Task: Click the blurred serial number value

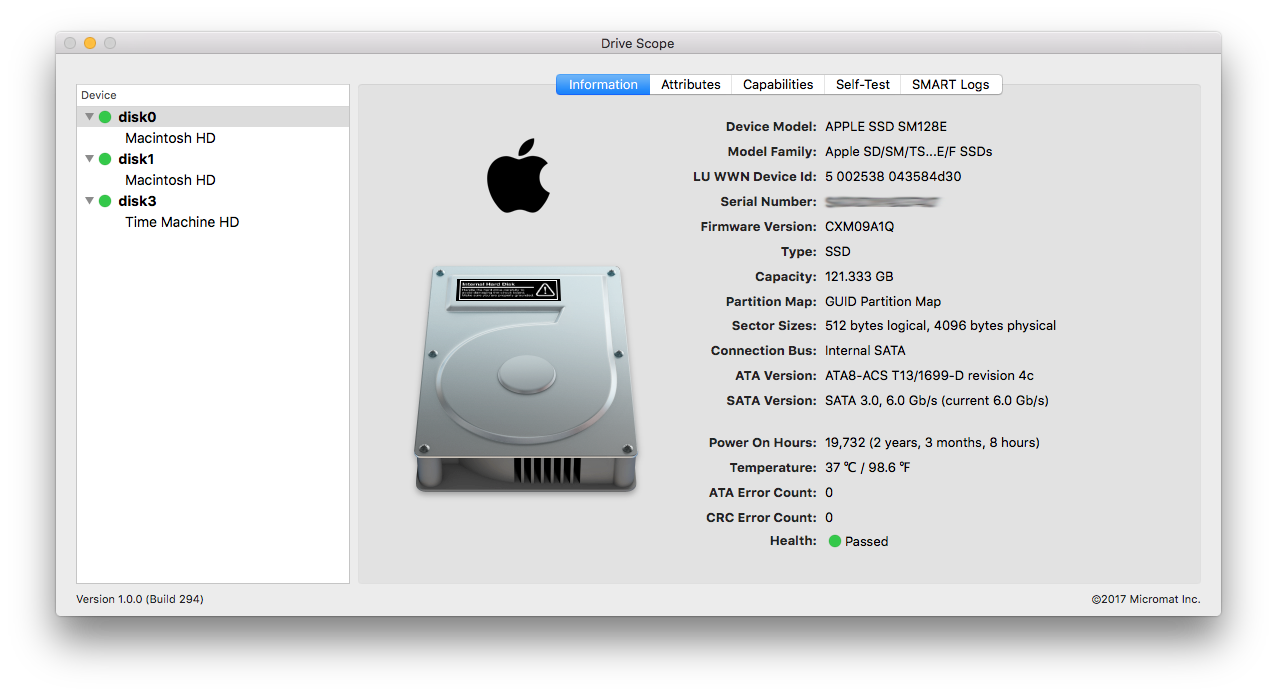Action: 883,202
